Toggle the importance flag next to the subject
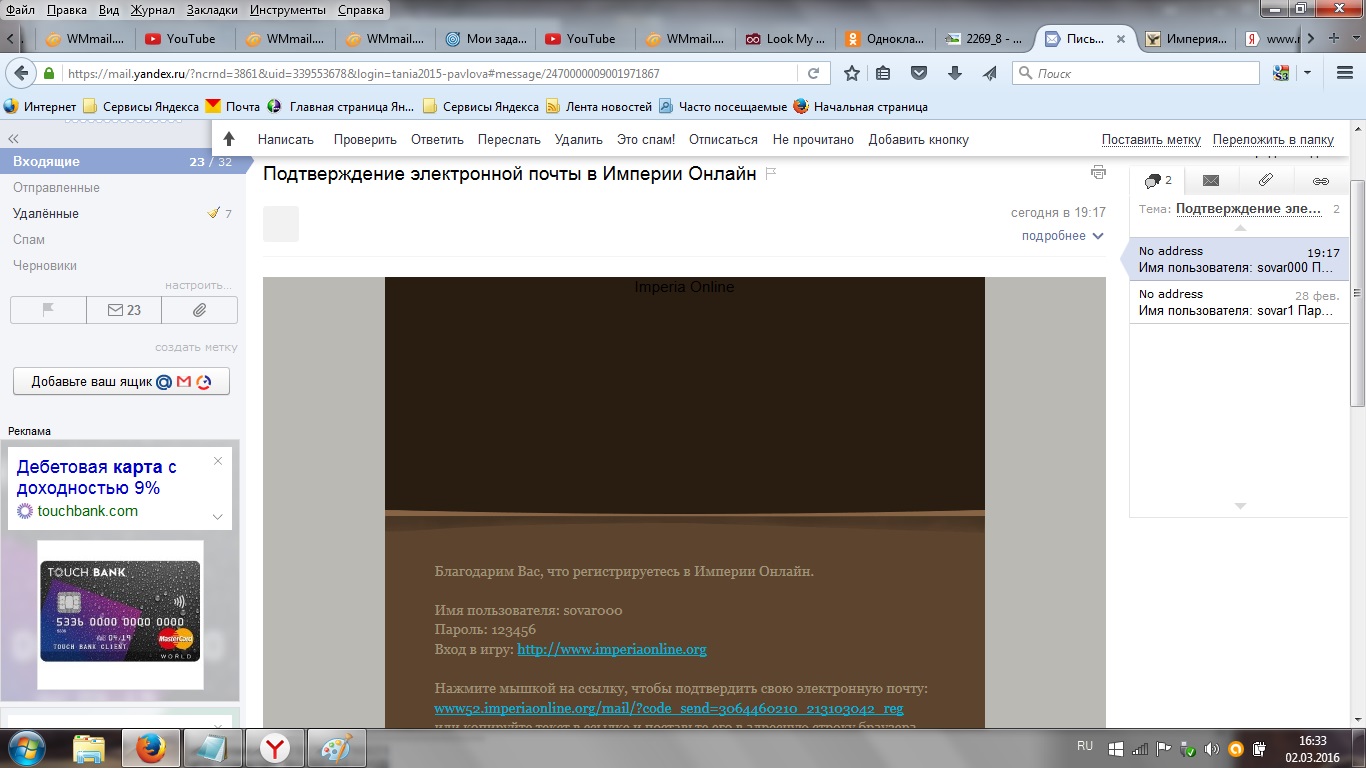Viewport: 1366px width, 778px height. 771,173
